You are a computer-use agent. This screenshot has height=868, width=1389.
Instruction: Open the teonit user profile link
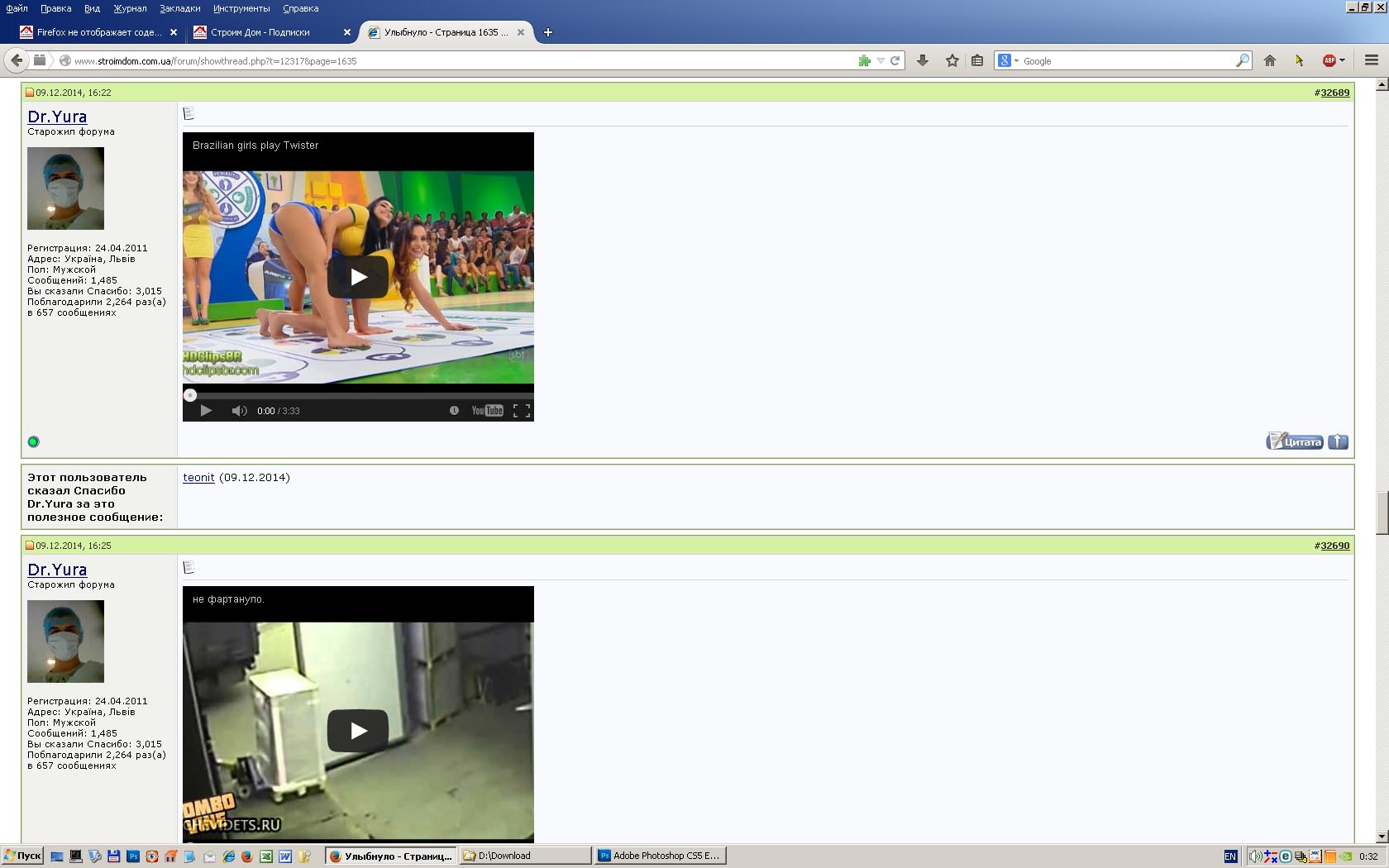tap(198, 477)
